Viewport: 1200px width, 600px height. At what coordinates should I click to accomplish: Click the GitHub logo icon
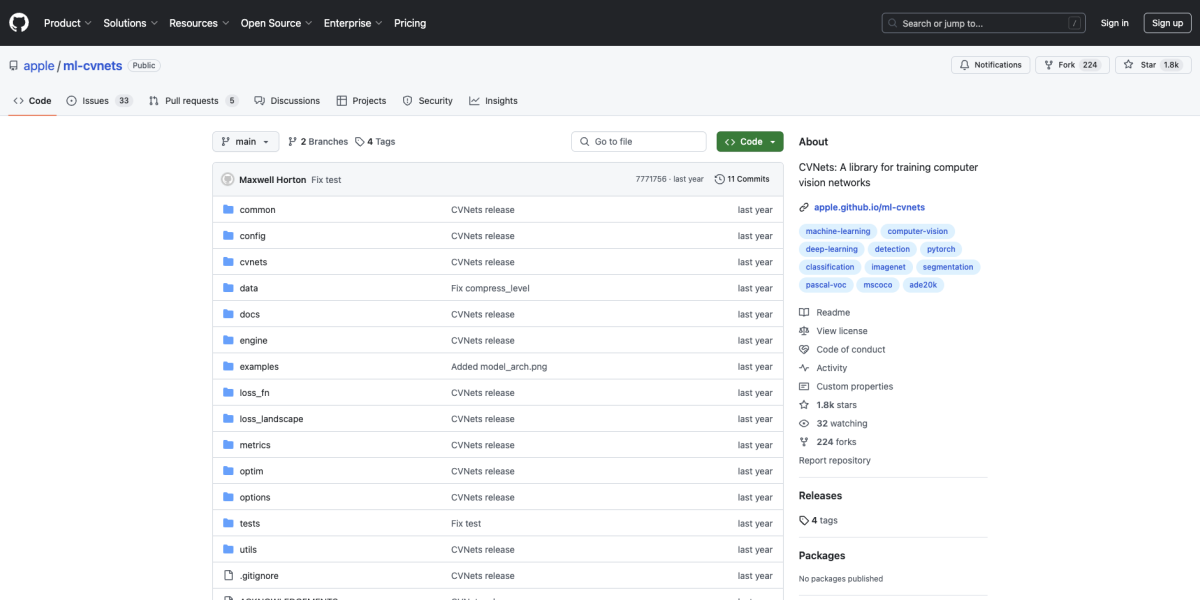(x=20, y=22)
